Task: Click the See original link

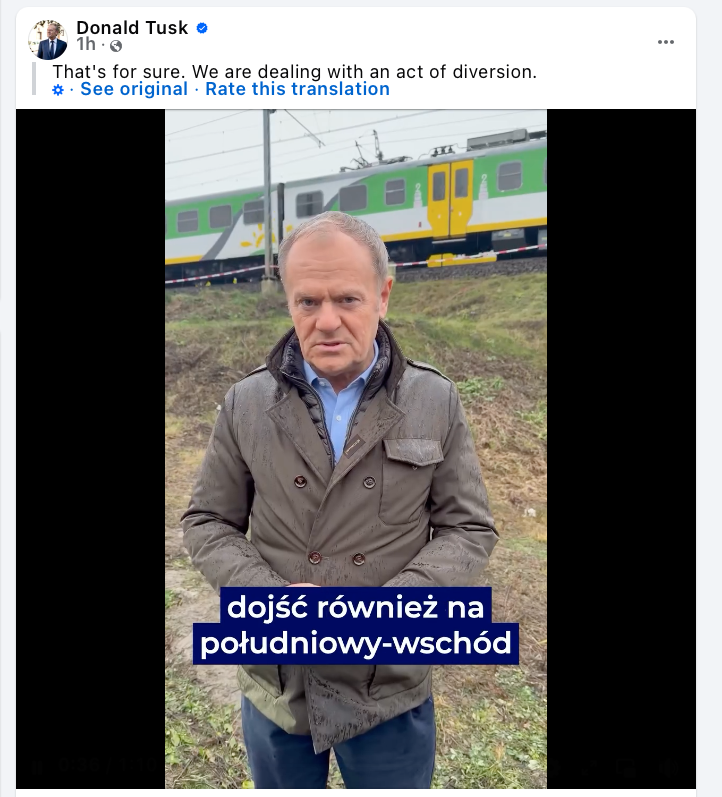Action: [134, 89]
